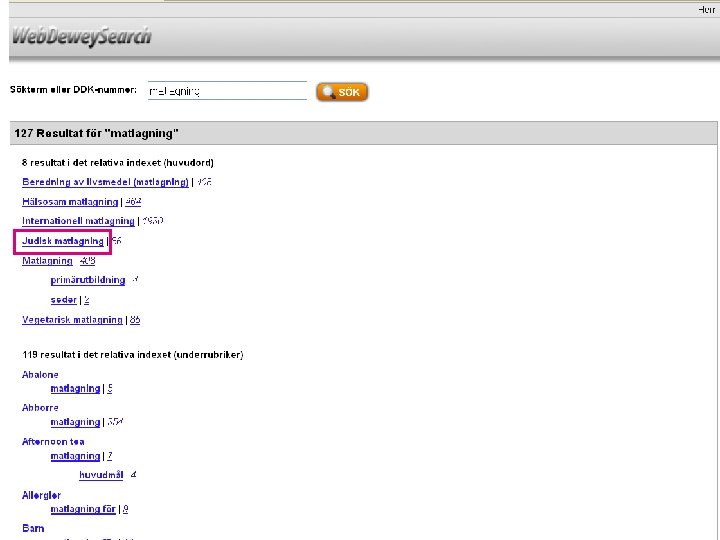Click '8 resultat i det relativa indexet (huvudord)' text
The width and height of the screenshot is (720, 540).
pyautogui.click(x=118, y=163)
